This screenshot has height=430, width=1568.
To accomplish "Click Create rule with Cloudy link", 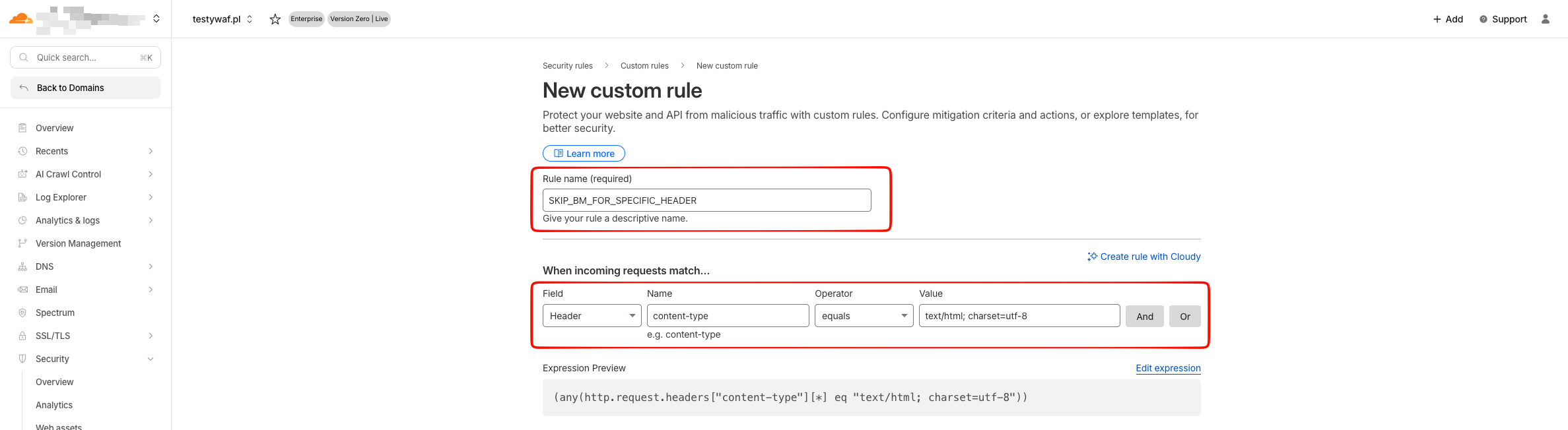I will pos(1143,257).
